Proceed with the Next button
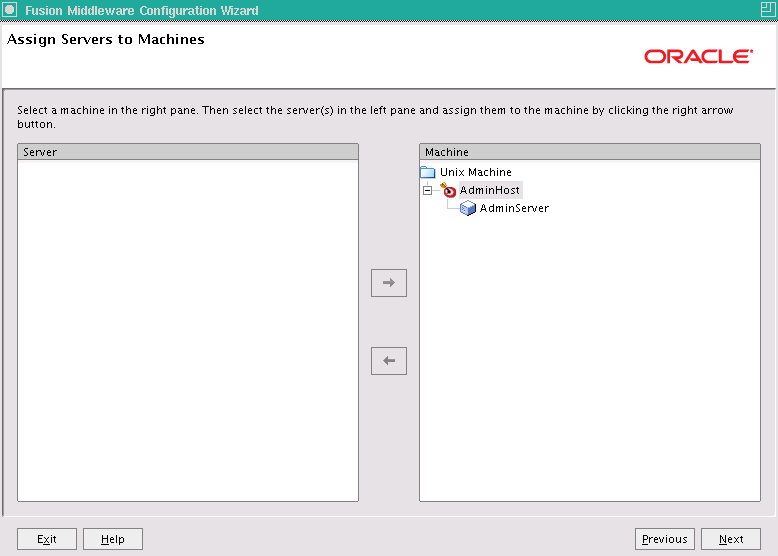This screenshot has height=556, width=778. [730, 539]
